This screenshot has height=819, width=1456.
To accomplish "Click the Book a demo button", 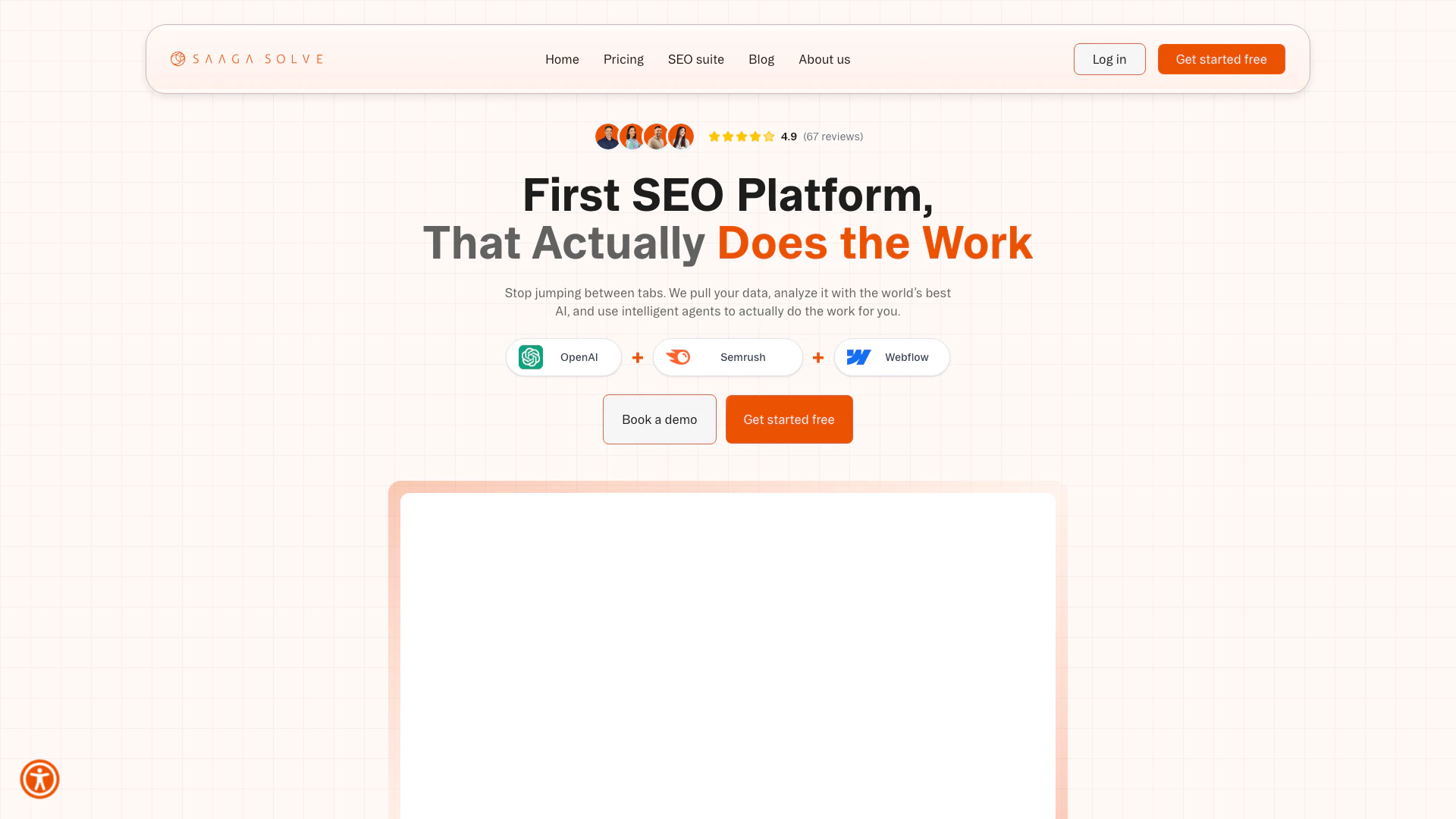I will pos(659,419).
